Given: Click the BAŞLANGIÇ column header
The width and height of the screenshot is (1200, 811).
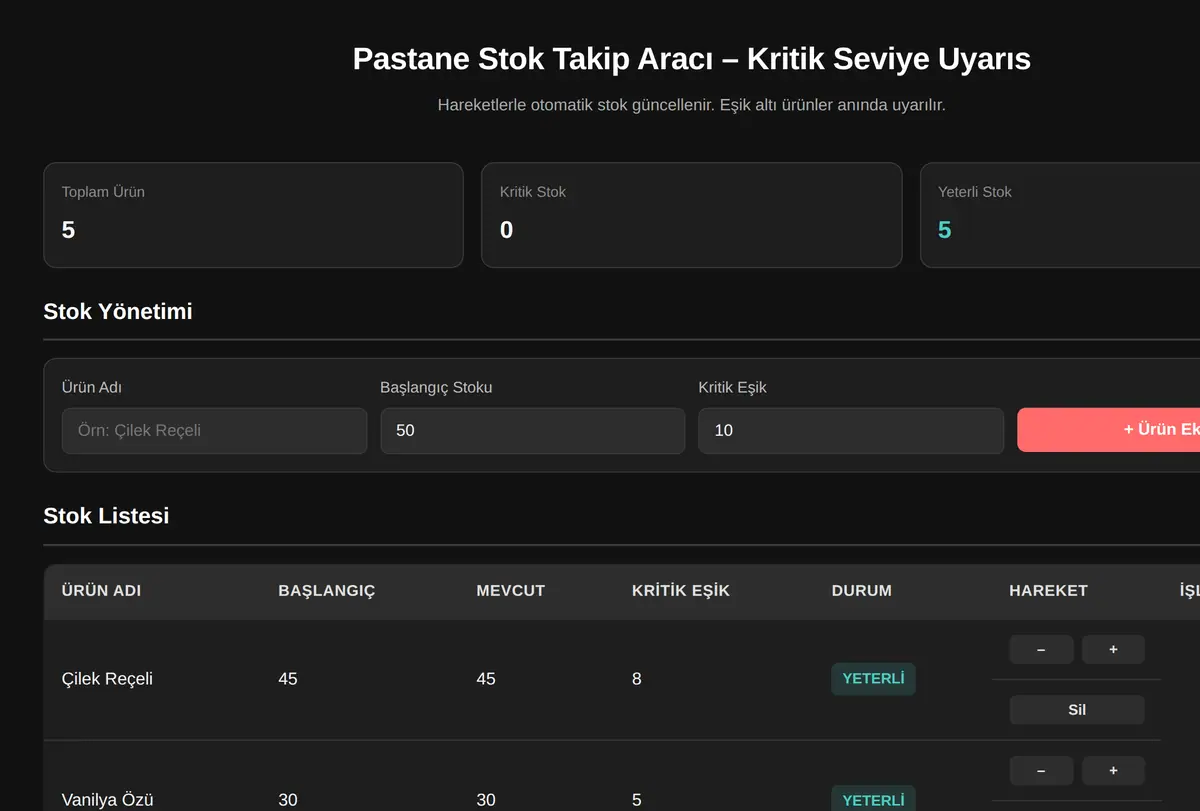Looking at the screenshot, I should click(327, 591).
